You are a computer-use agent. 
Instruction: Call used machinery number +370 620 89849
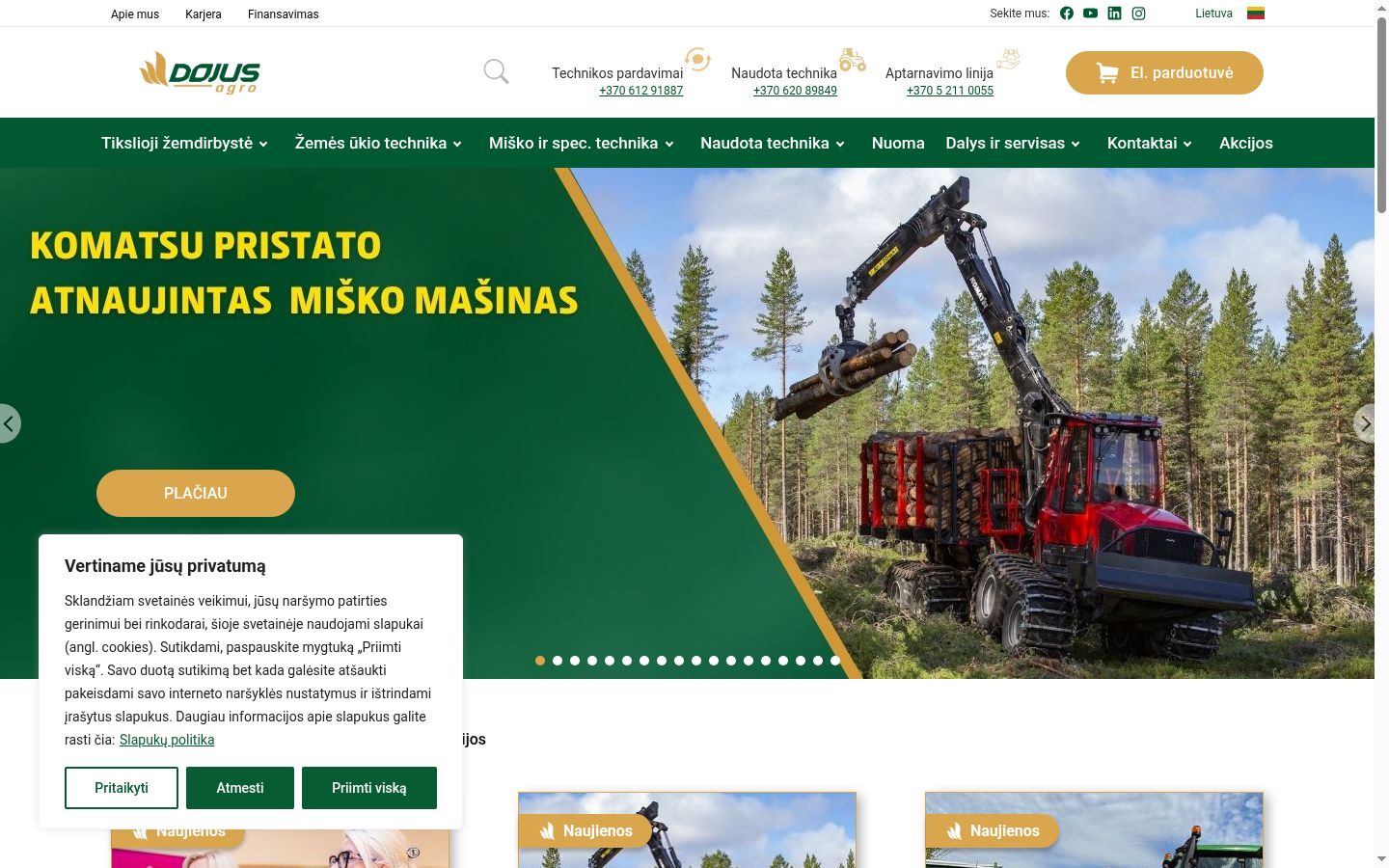coord(795,91)
